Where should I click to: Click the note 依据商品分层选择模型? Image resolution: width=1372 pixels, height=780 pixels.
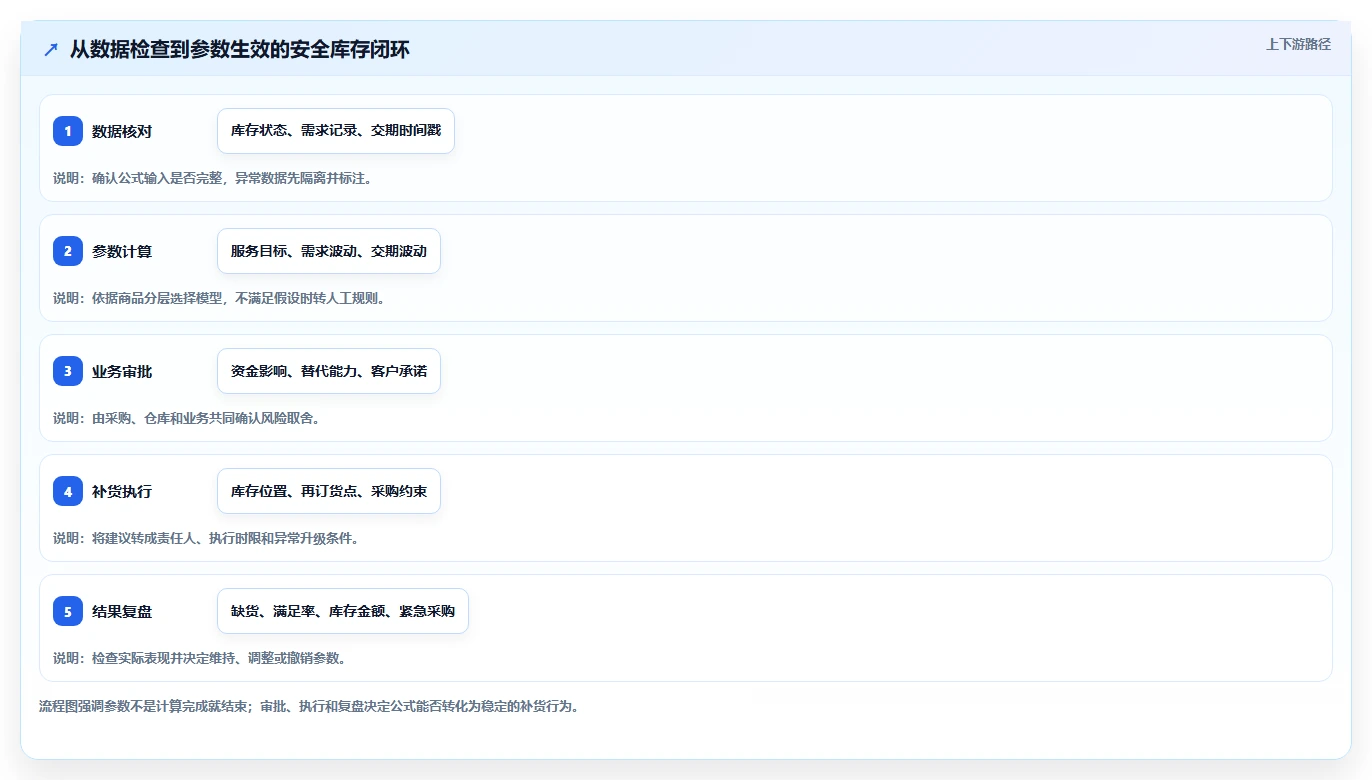coord(158,298)
